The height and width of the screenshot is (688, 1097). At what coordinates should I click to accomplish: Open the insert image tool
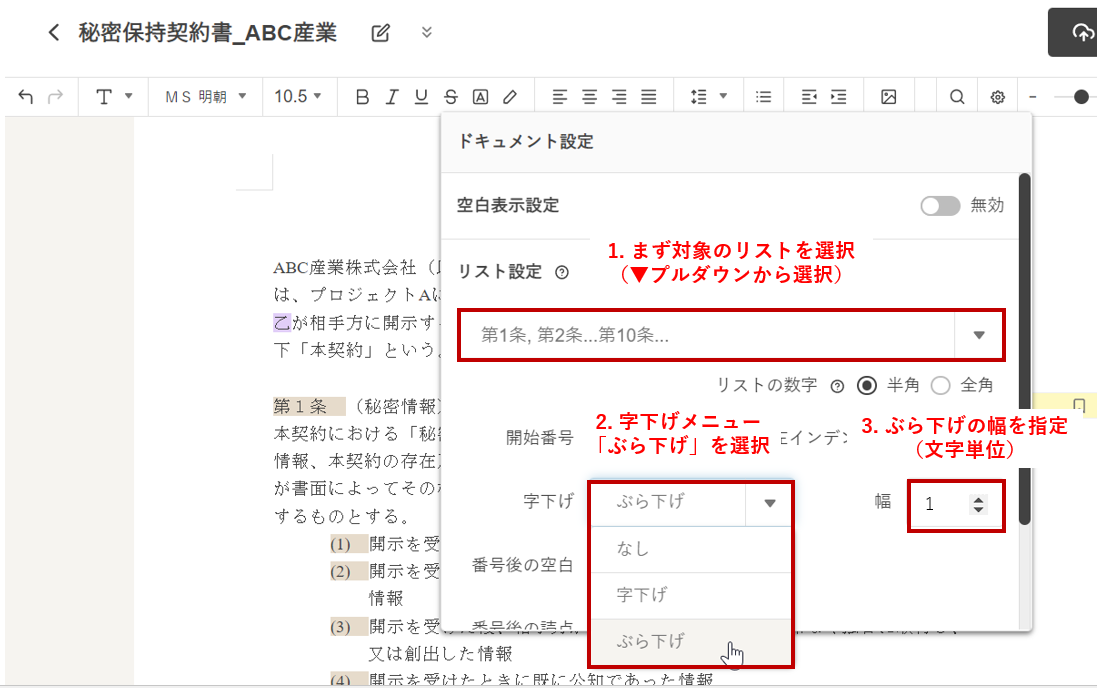pos(888,97)
